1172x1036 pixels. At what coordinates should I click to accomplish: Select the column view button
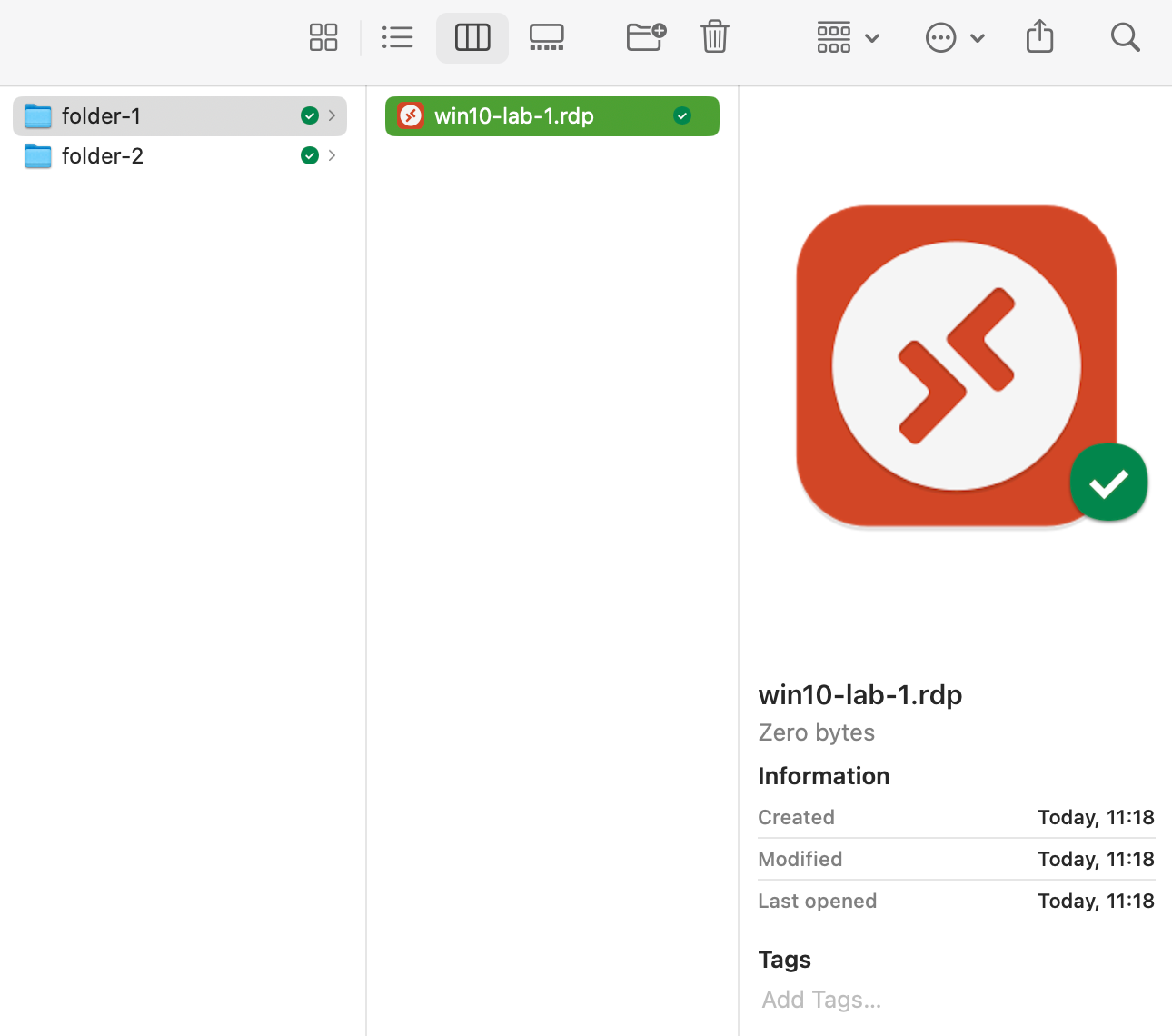(472, 37)
